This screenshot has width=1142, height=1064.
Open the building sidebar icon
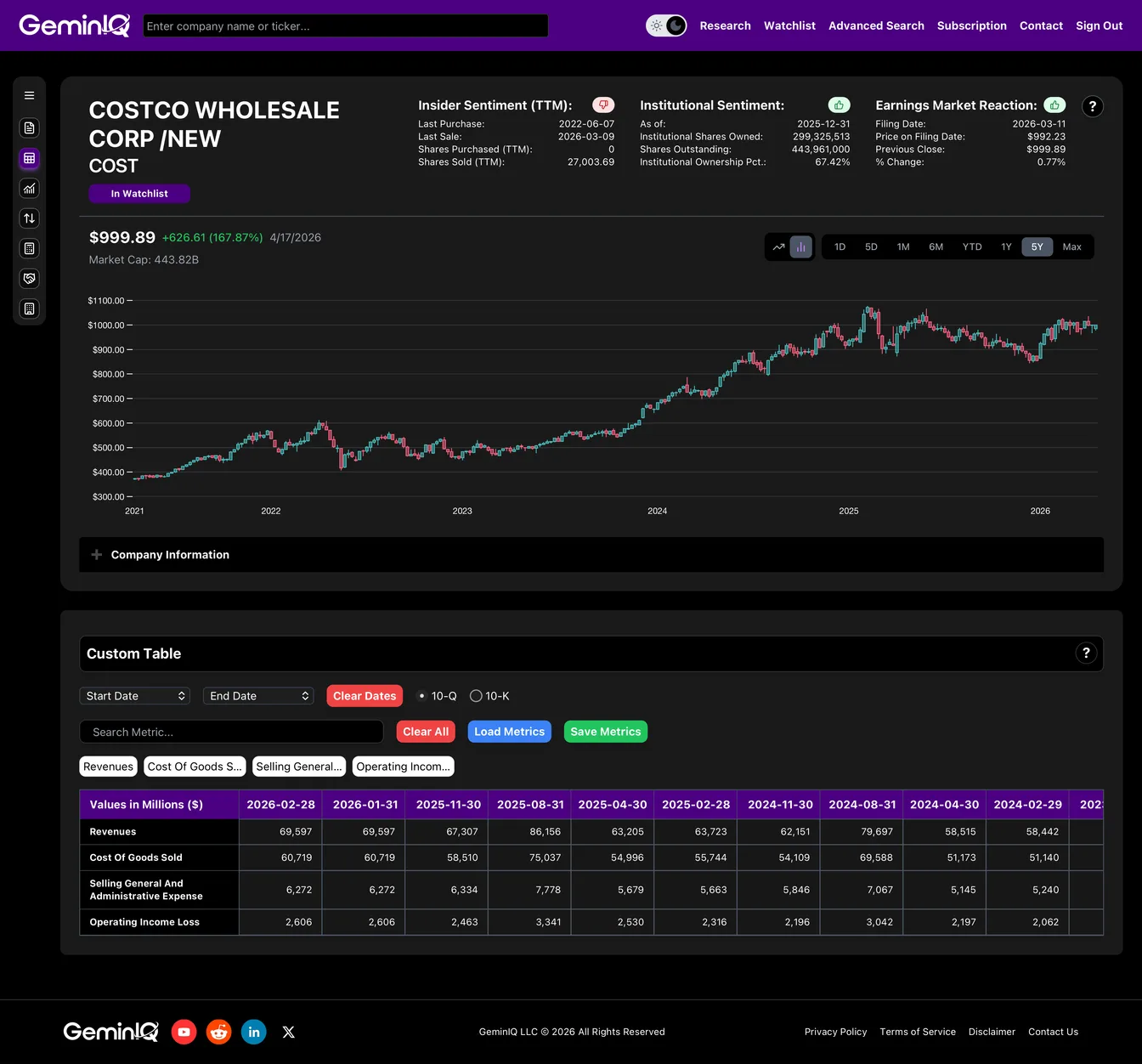(x=29, y=309)
